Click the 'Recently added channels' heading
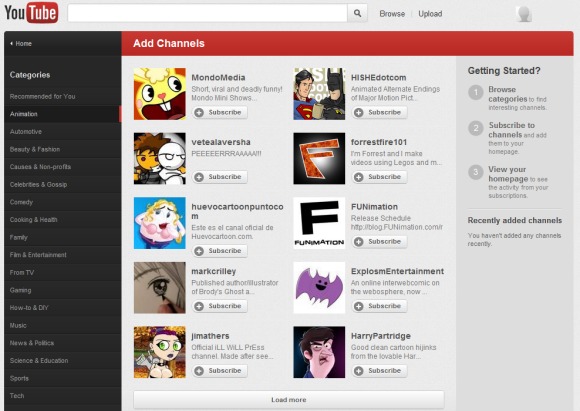Viewport: 580px width, 411px height. pos(515,220)
